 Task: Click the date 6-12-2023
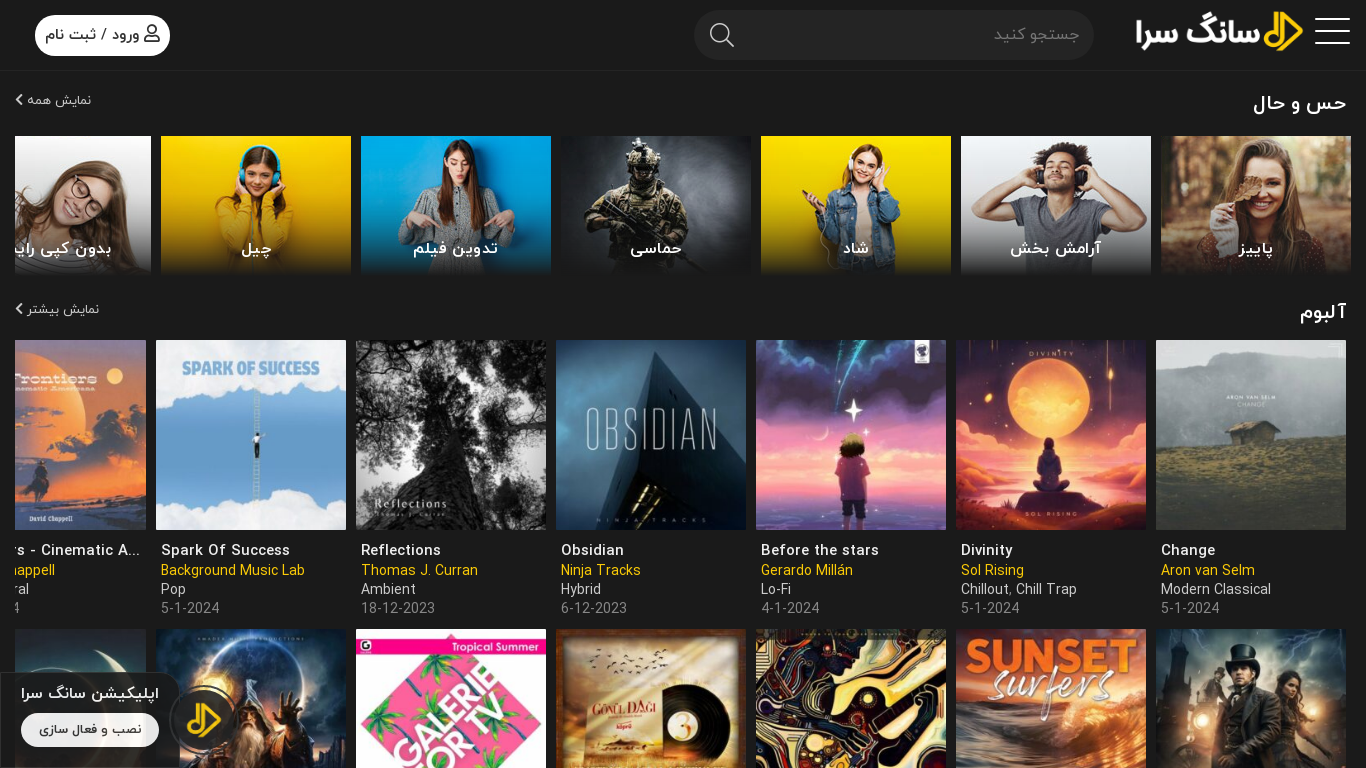(x=594, y=608)
